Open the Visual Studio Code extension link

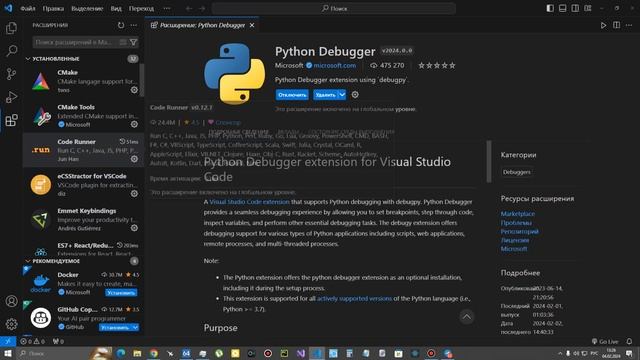249,202
